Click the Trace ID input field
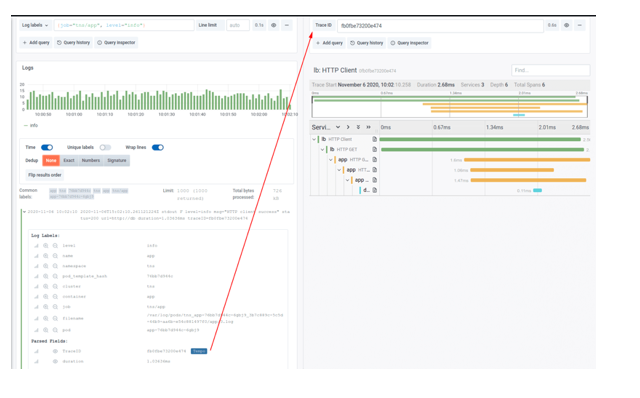 [440, 26]
